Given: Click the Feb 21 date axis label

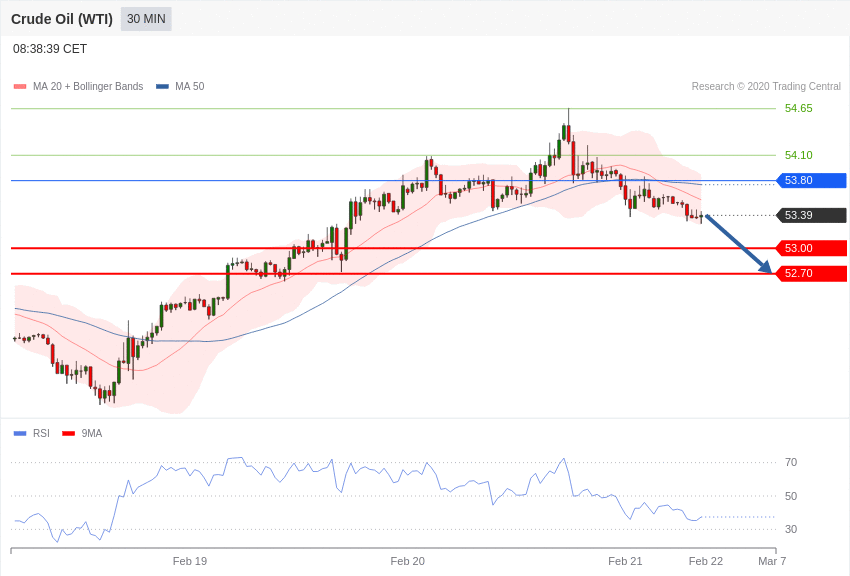Looking at the screenshot, I should (x=625, y=561).
